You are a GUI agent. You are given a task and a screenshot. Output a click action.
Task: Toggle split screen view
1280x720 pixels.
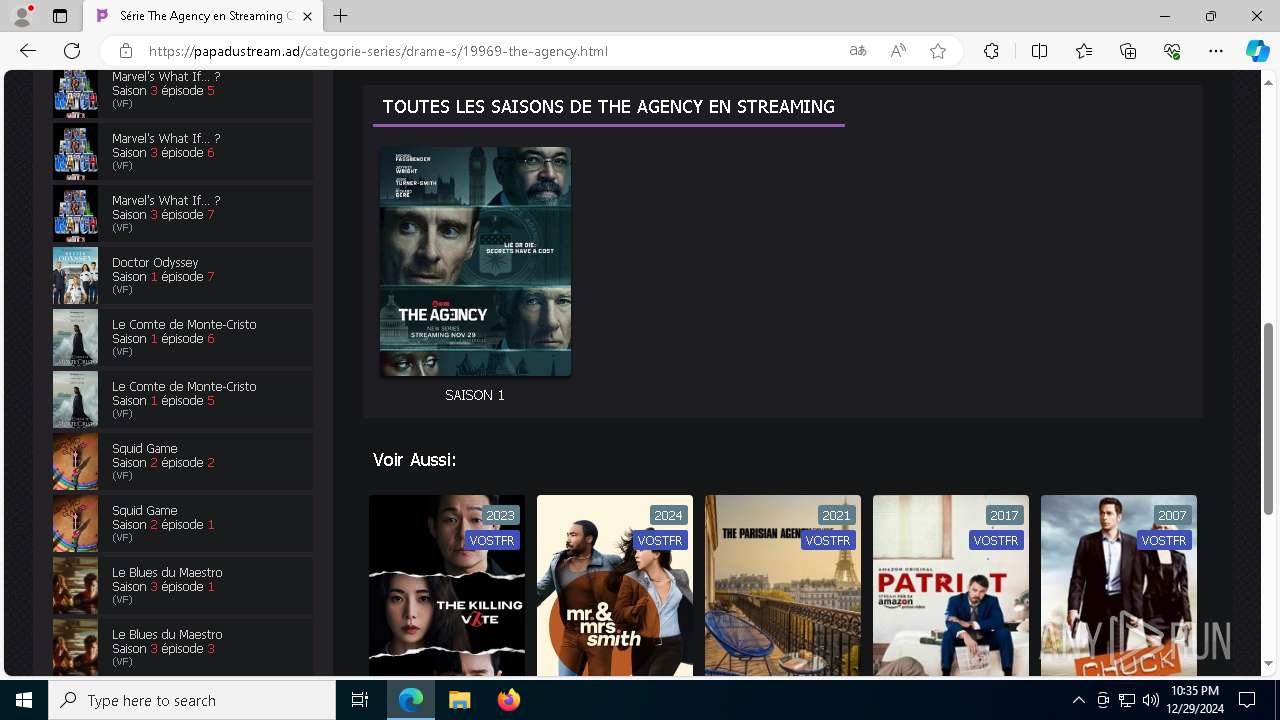click(x=1039, y=51)
